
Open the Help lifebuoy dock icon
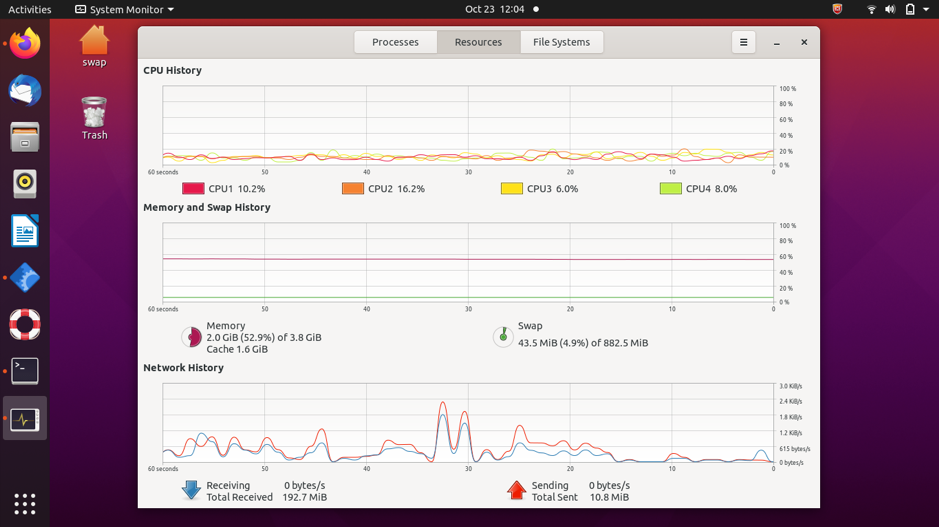coord(25,324)
